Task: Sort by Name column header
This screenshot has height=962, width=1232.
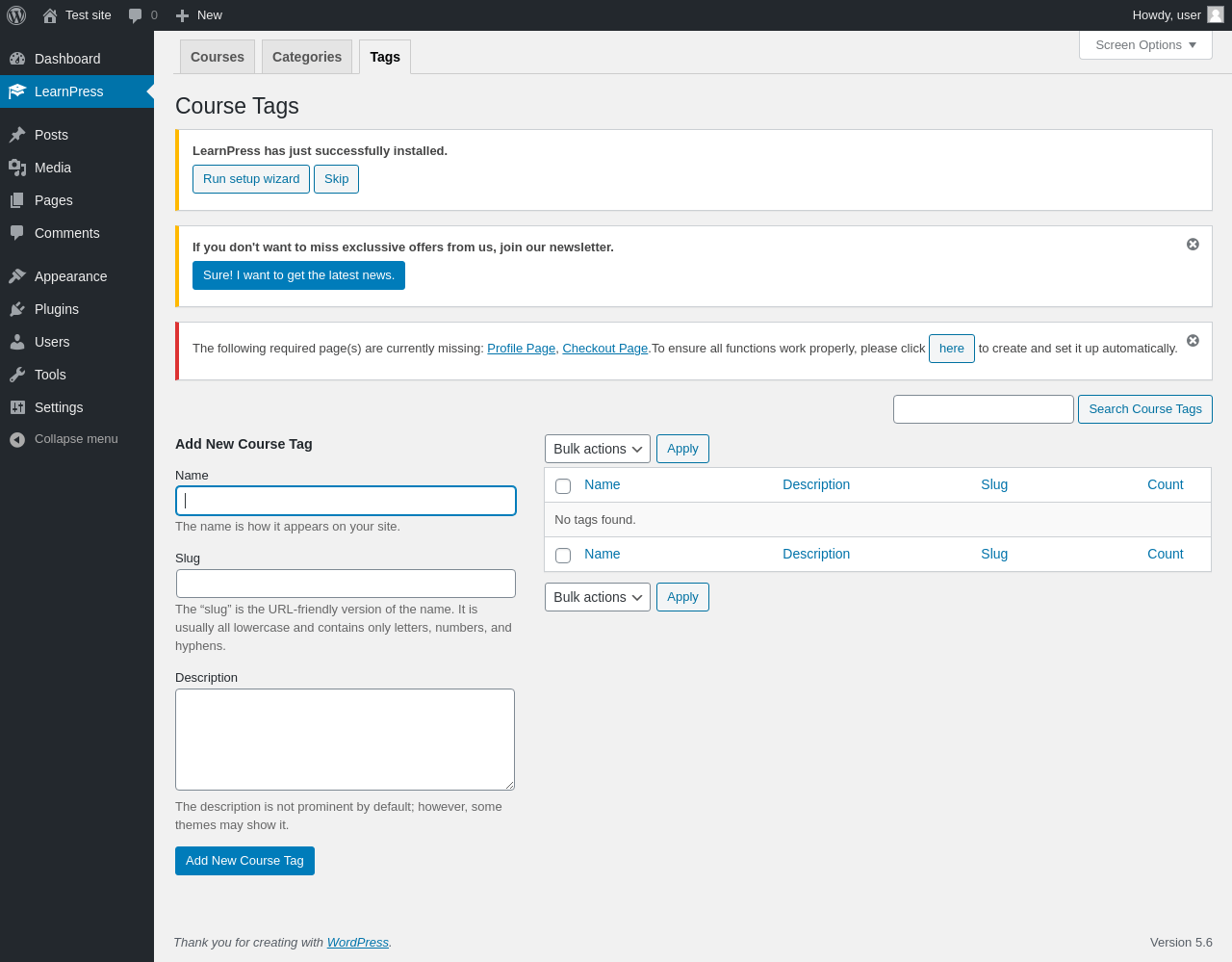Action: click(602, 484)
